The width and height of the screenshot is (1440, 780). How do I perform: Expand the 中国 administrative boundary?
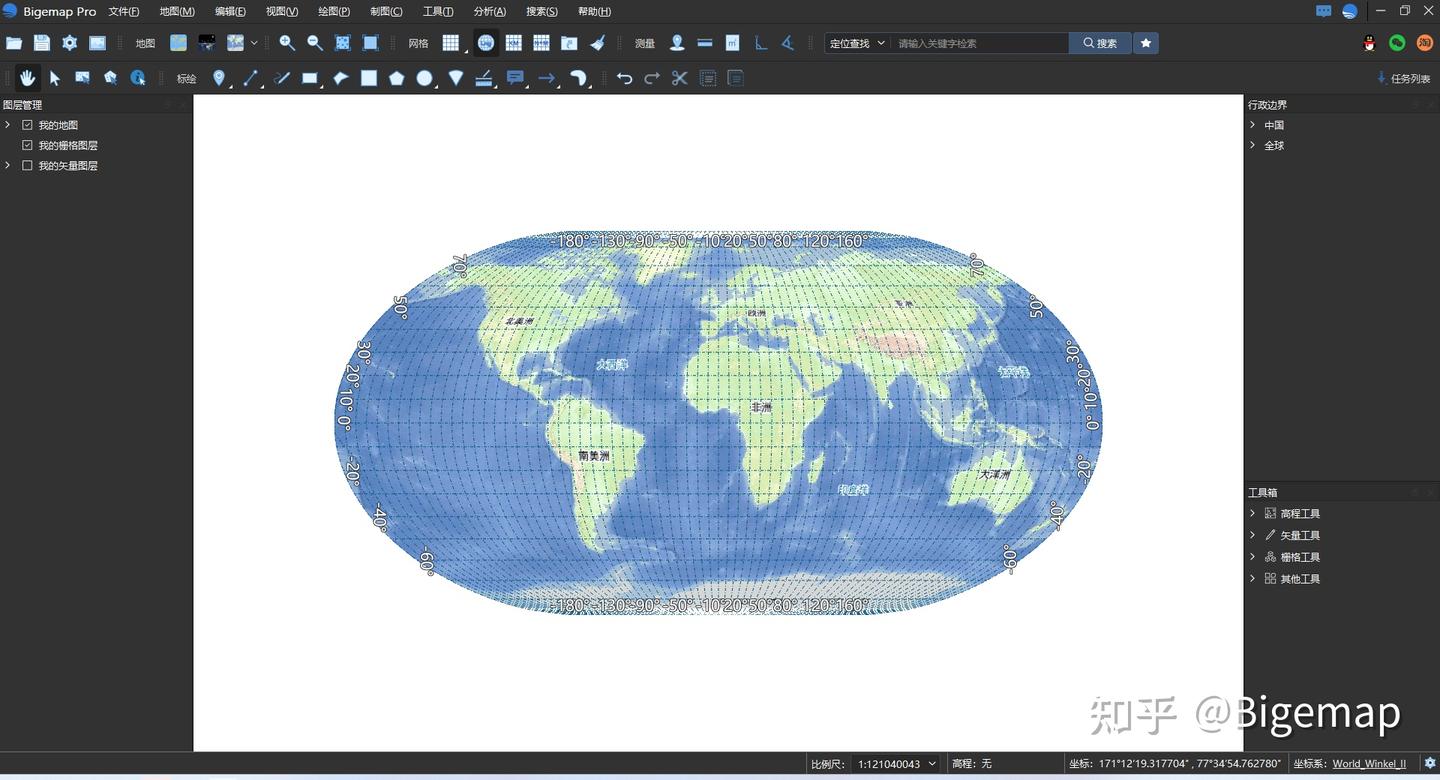(1252, 125)
